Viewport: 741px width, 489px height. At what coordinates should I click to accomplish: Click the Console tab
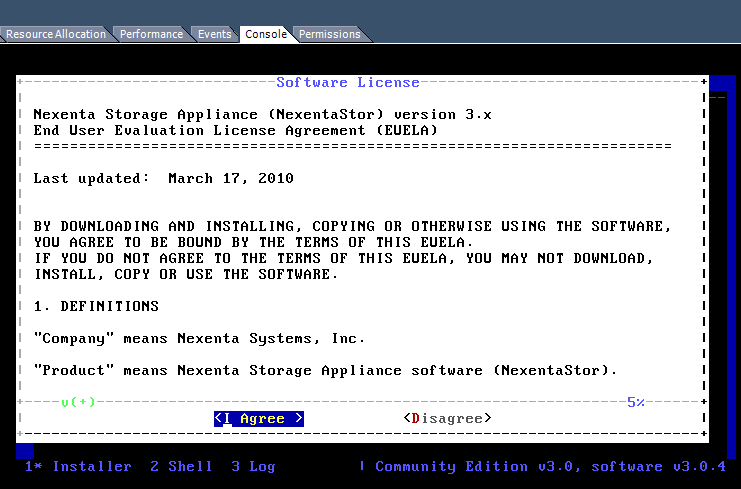(266, 34)
